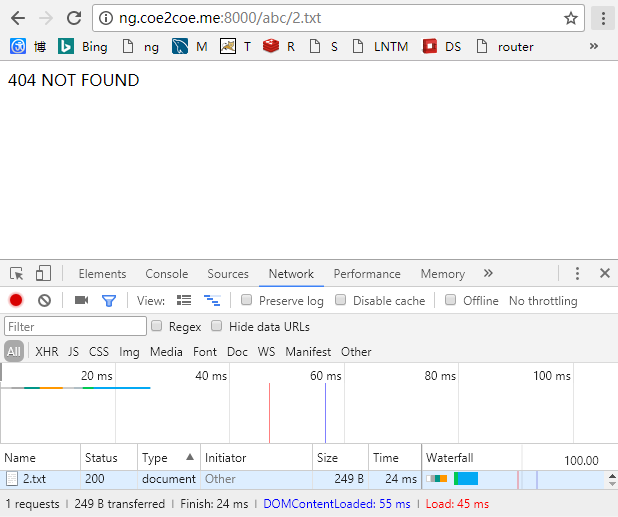
Task: Filter requests by Other
Action: [x=356, y=351]
